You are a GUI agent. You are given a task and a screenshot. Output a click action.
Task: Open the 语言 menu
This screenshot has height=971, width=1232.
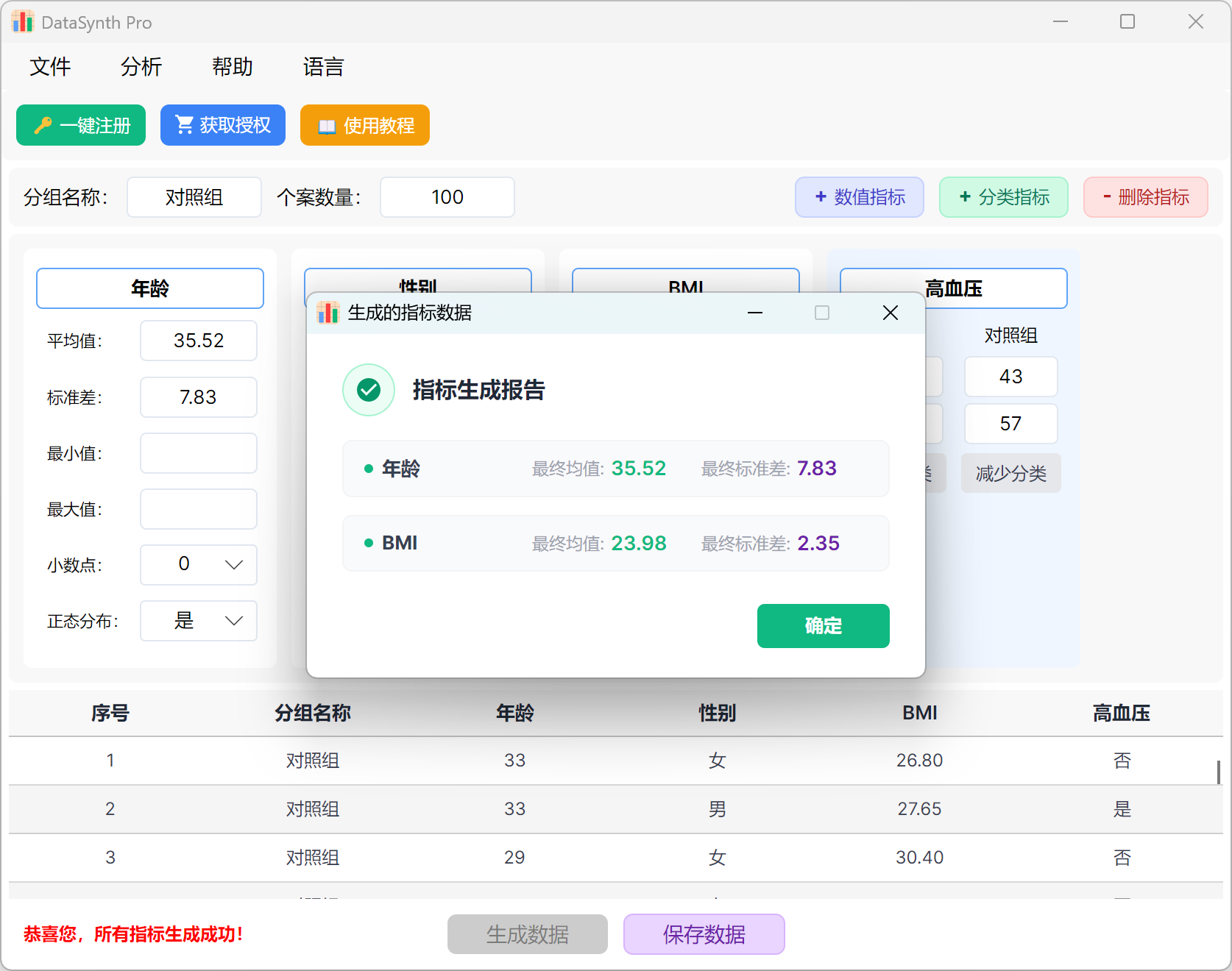point(324,67)
